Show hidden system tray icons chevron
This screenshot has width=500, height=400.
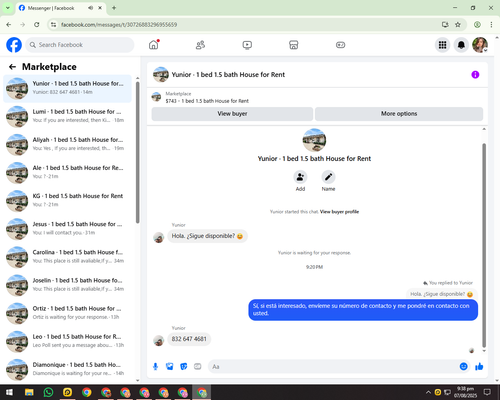[428, 392]
